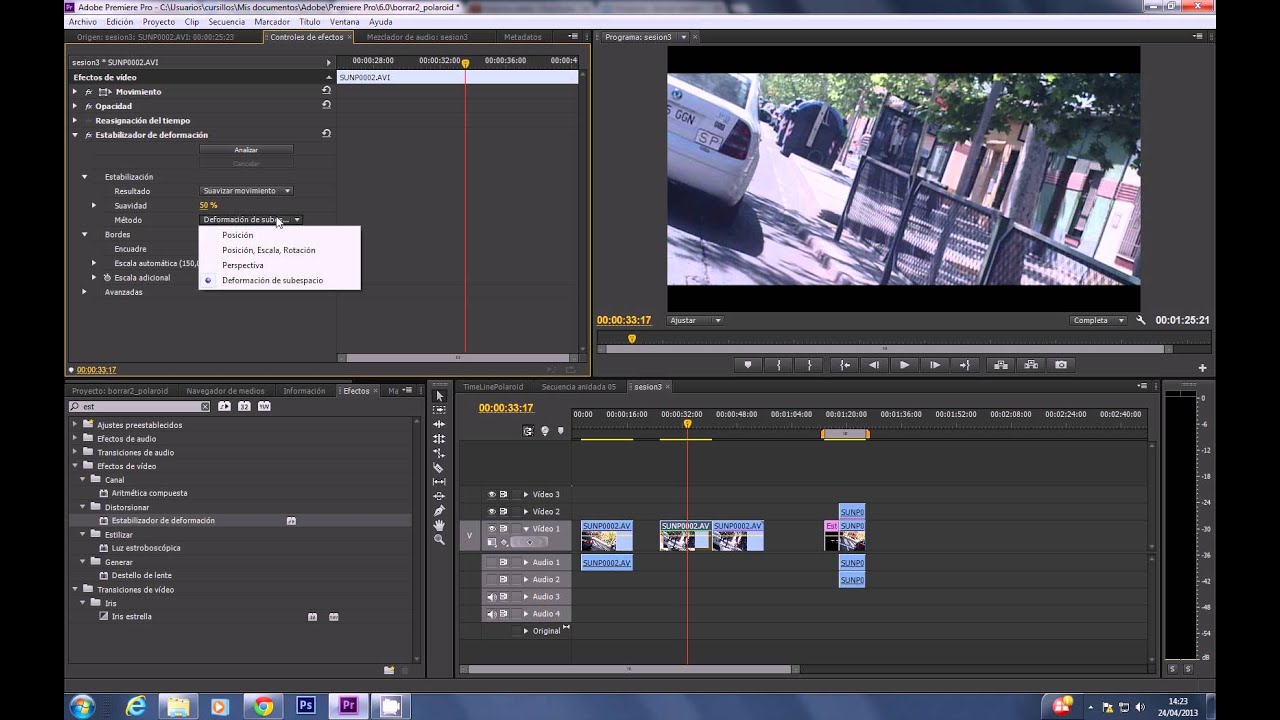
Task: Click the Suavidad 50% value
Action: 208,206
